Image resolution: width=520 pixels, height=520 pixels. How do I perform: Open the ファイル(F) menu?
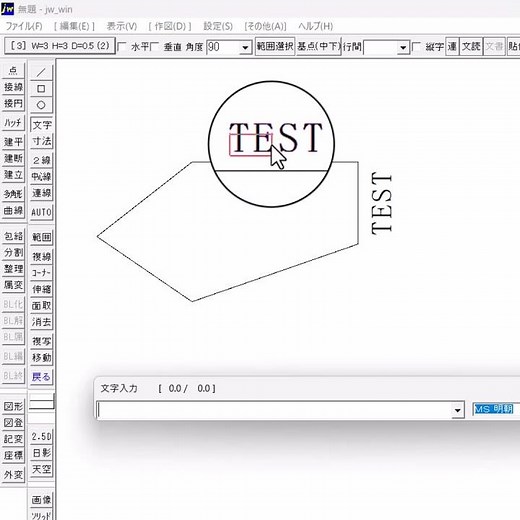tap(24, 26)
